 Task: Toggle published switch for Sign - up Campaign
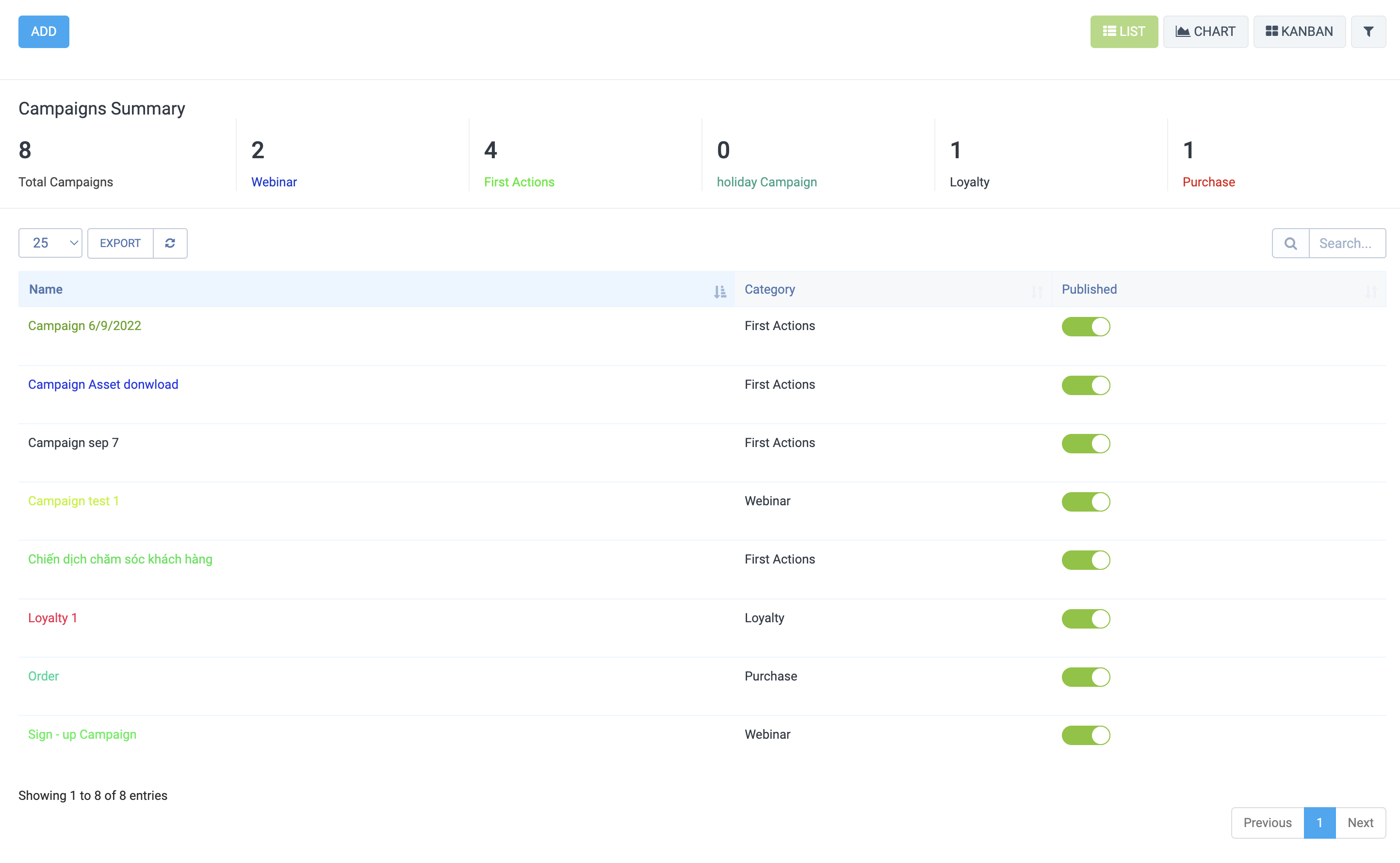pos(1085,735)
